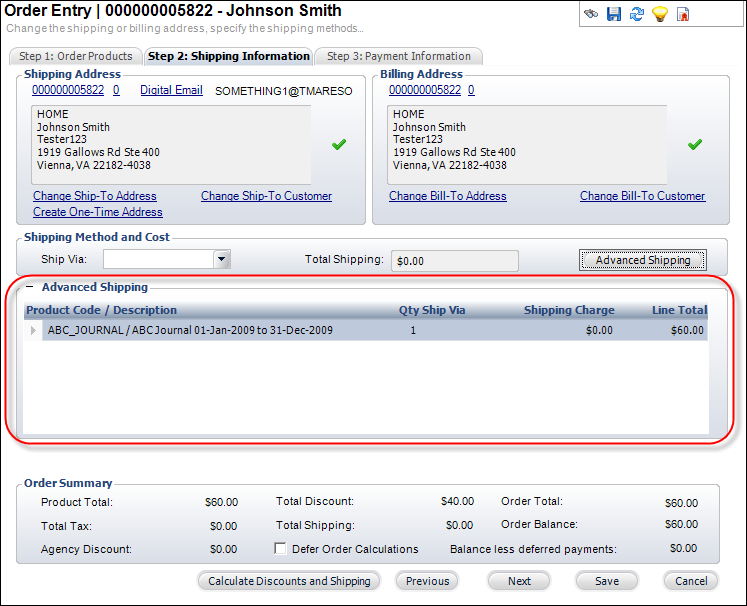The height and width of the screenshot is (606, 747).
Task: Click the Change Ship-To Address link
Action: coord(95,196)
